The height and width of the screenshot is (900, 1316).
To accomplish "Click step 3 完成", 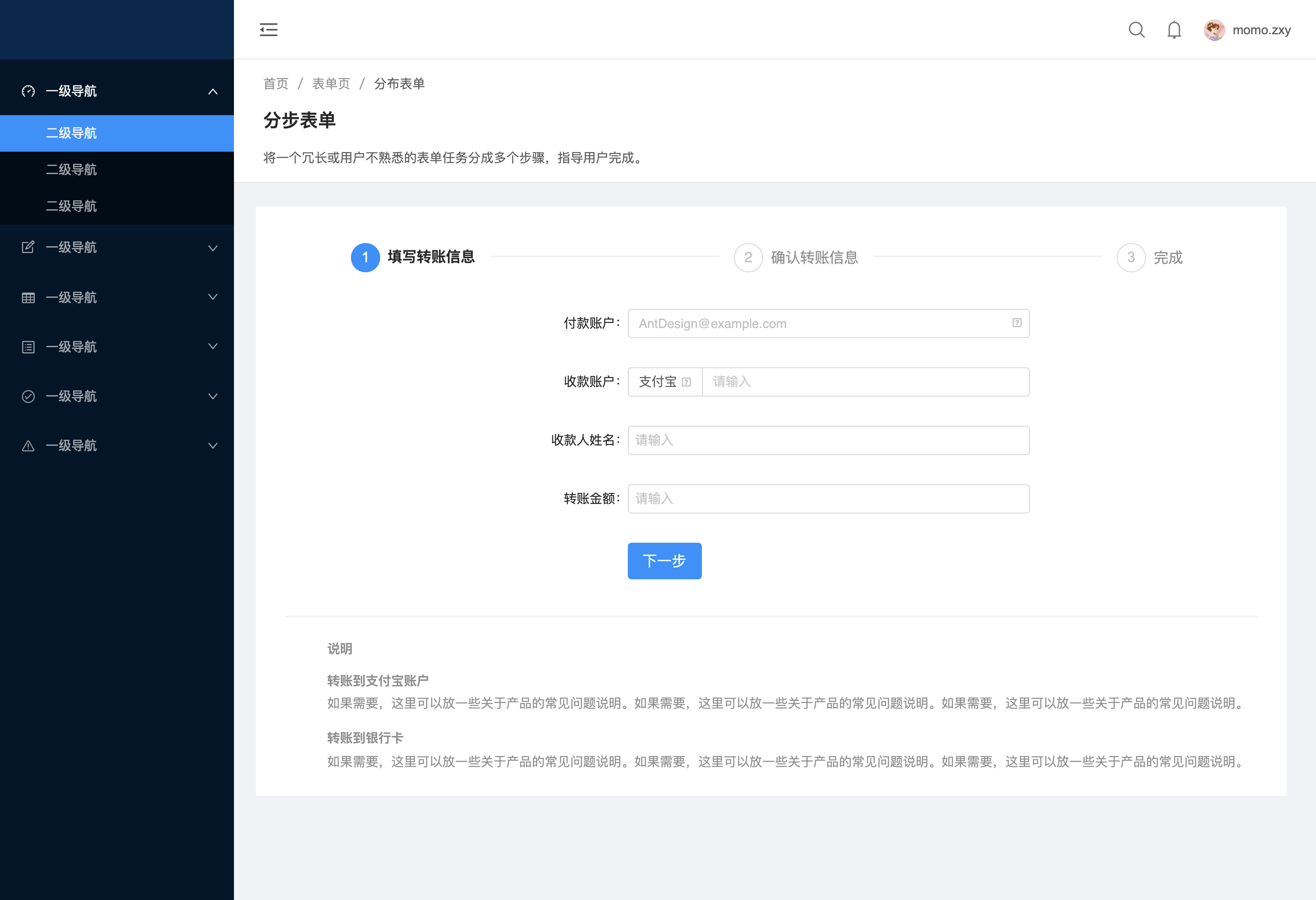I will pos(1150,258).
